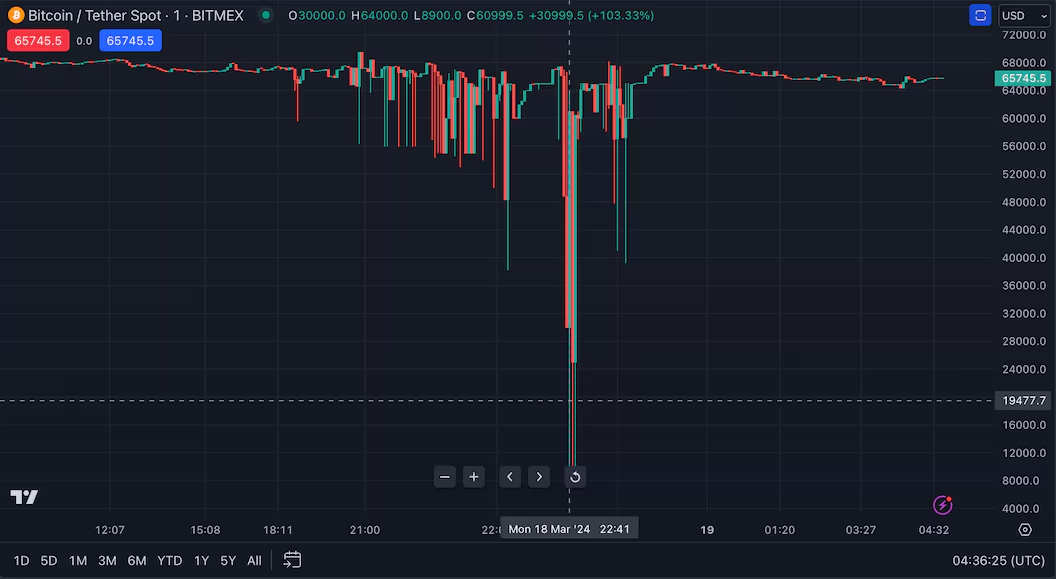Select the YTD range tab
Screen dimensions: 1056x579
tap(168, 561)
